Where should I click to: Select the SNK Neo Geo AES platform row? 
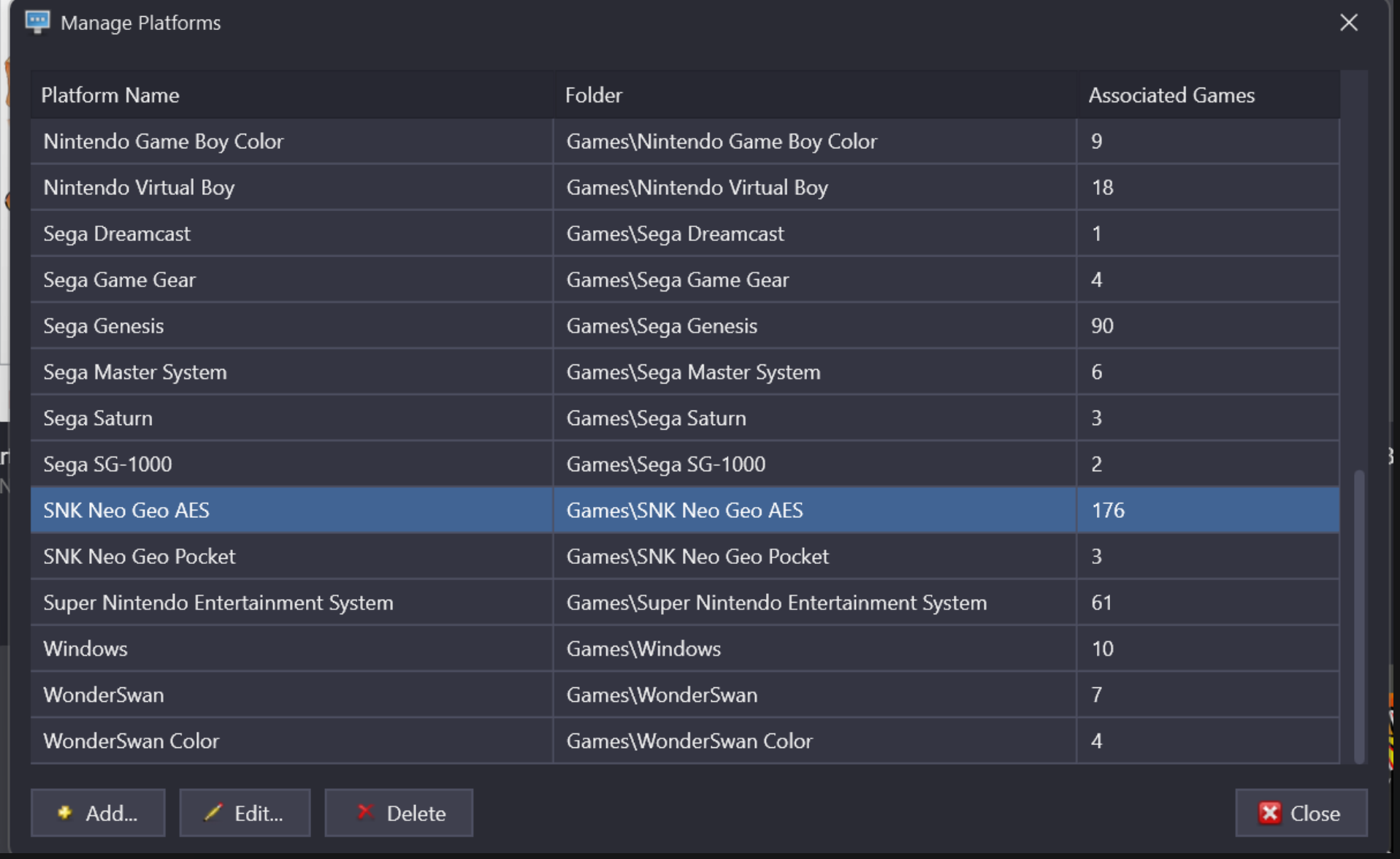coord(685,510)
